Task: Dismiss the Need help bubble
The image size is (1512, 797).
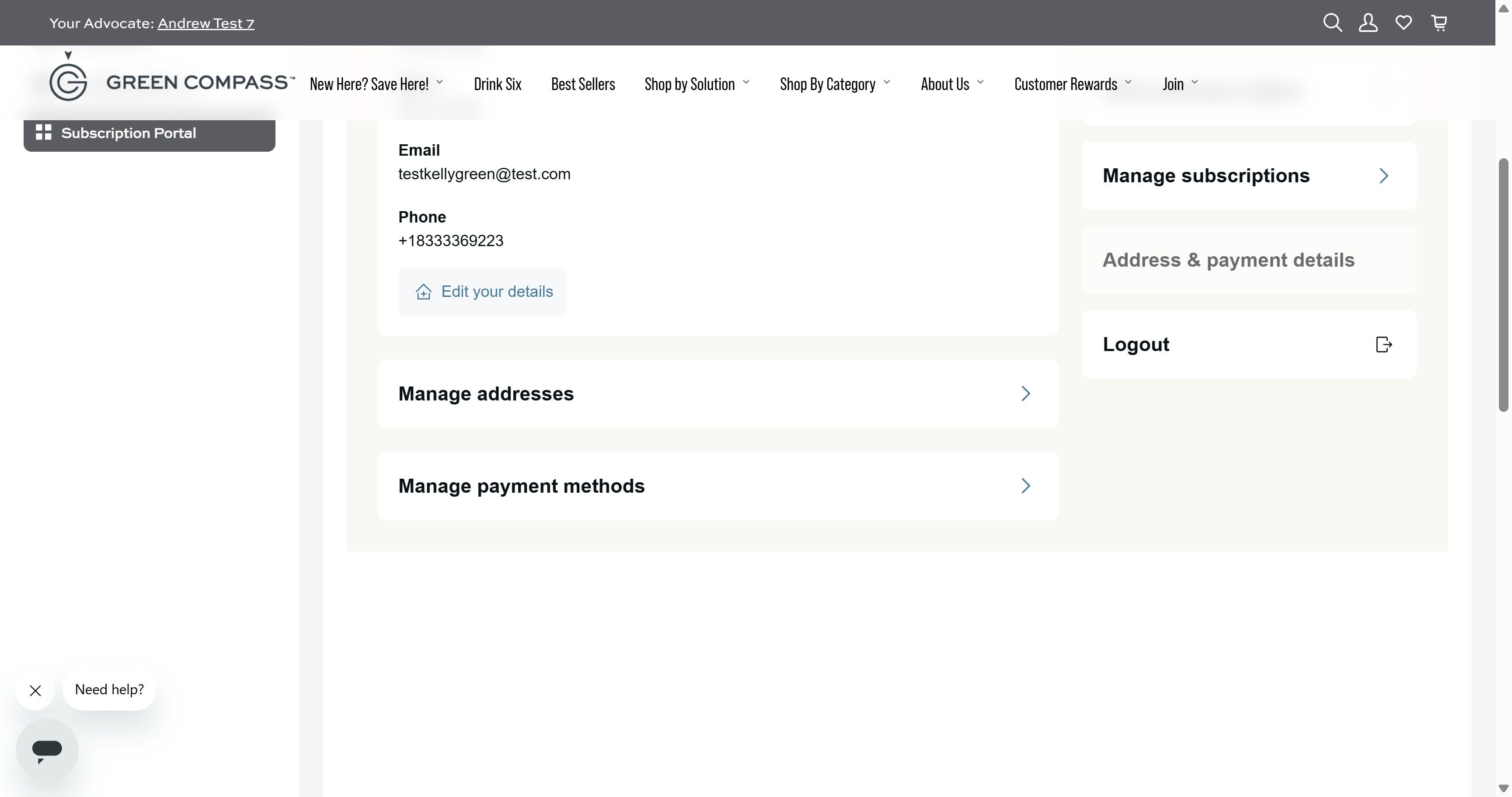Action: (x=36, y=690)
